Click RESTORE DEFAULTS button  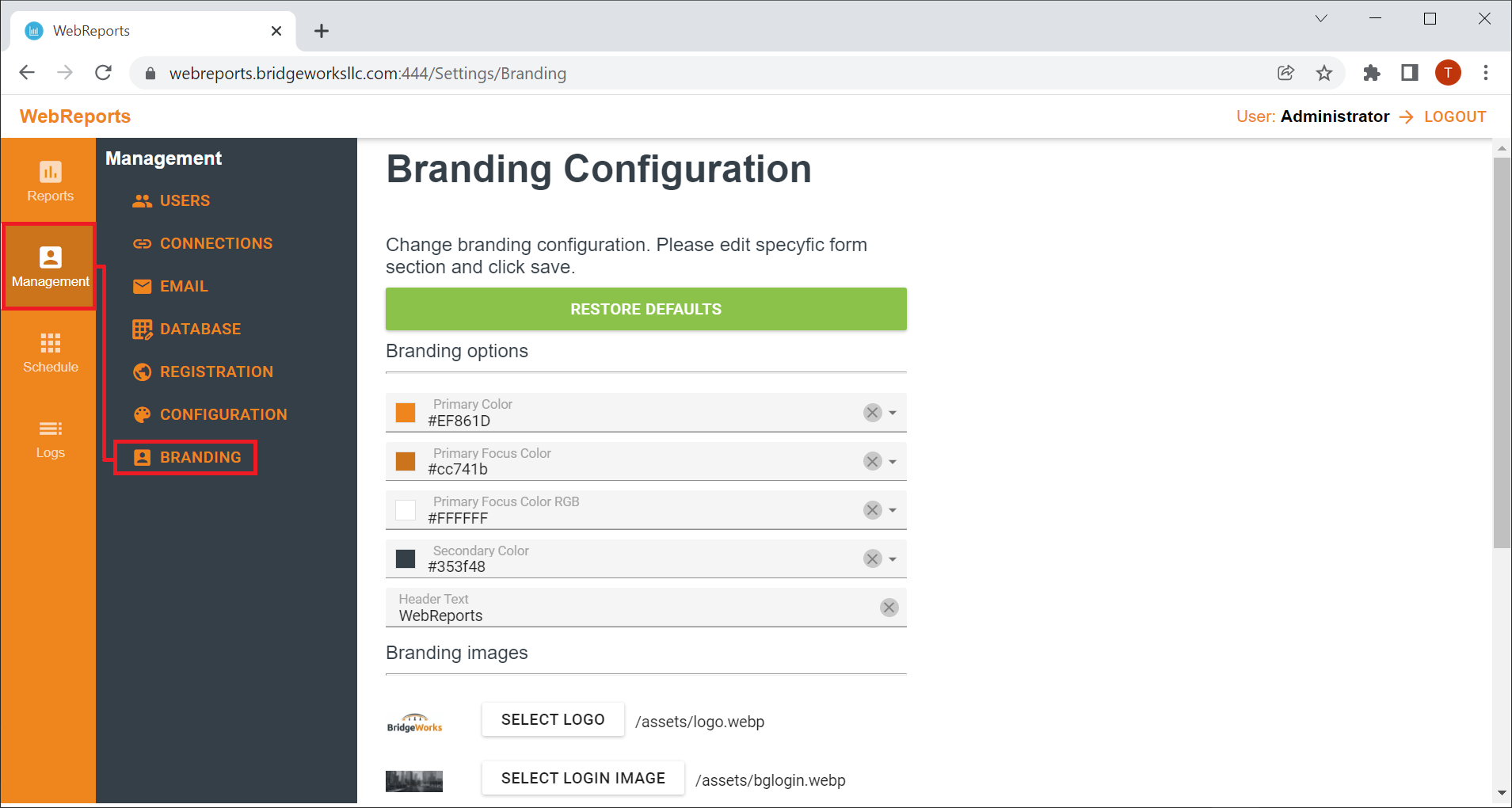pyautogui.click(x=646, y=309)
